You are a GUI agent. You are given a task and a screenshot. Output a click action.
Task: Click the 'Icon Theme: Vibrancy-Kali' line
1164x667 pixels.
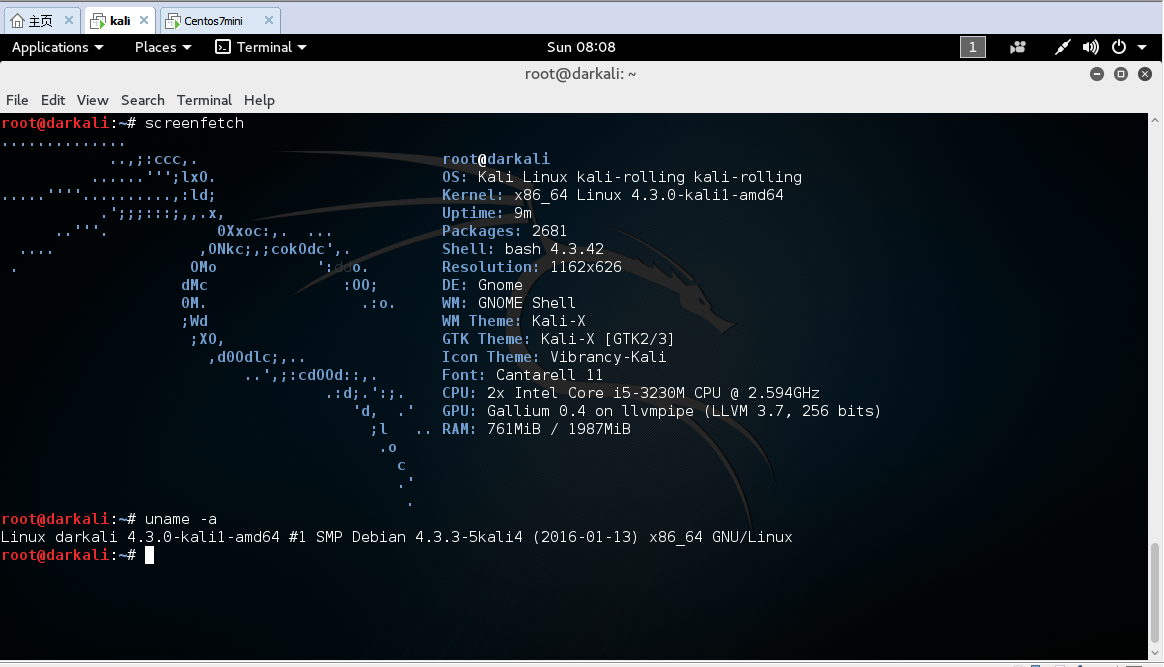554,357
